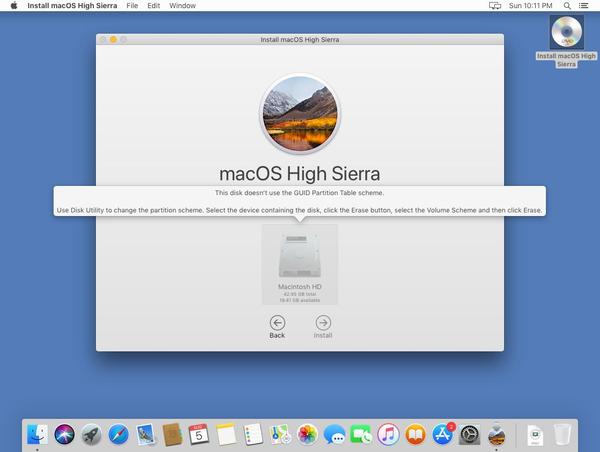Open Spotlight search magnifier
Viewport: 600px width, 452px height.
click(x=567, y=6)
